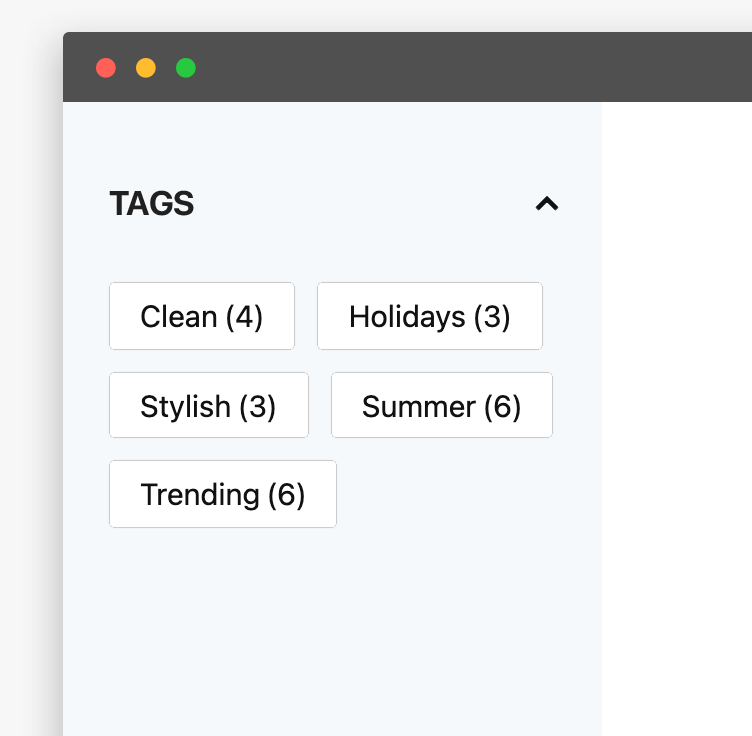Click the Clean (4) tag
752x736 pixels.
201,316
